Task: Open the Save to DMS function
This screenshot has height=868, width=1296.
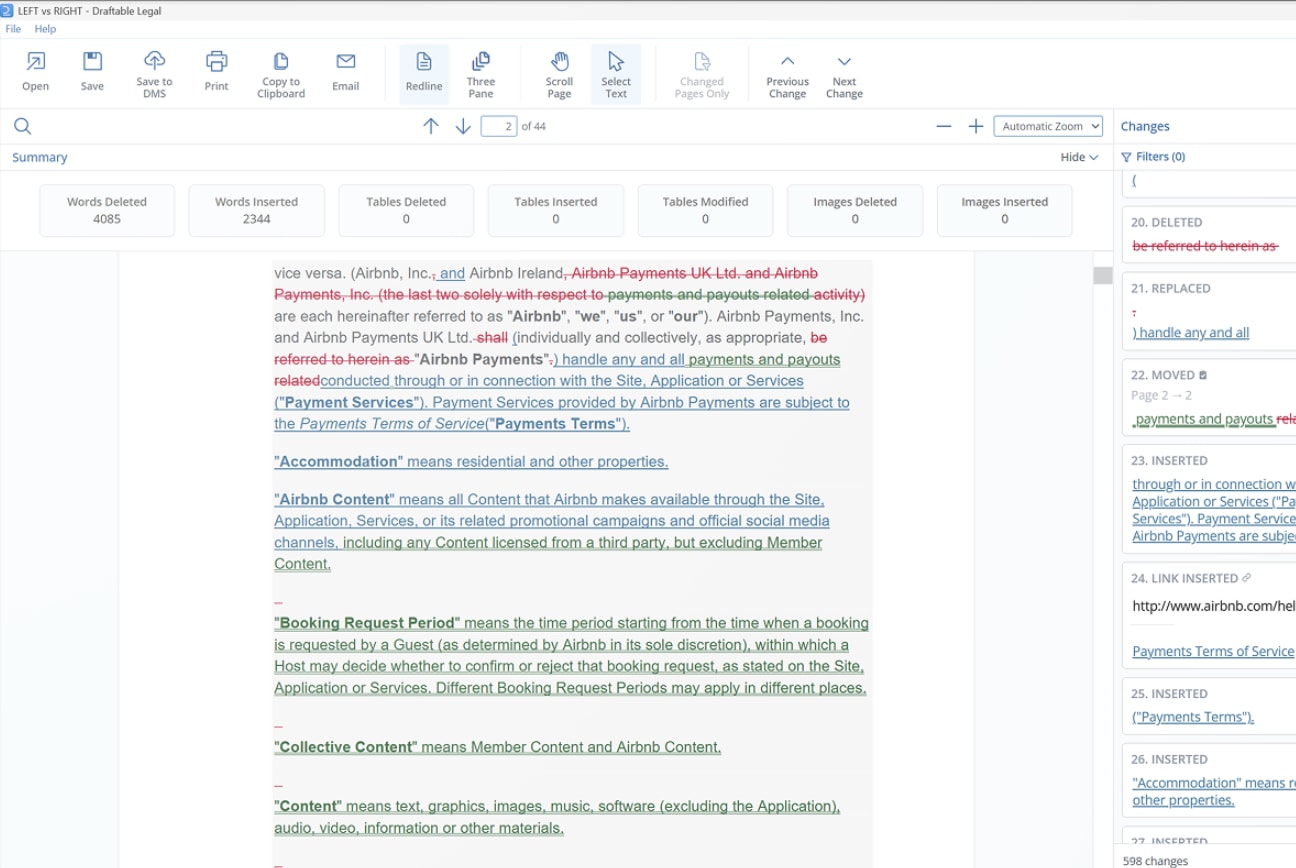Action: (154, 73)
